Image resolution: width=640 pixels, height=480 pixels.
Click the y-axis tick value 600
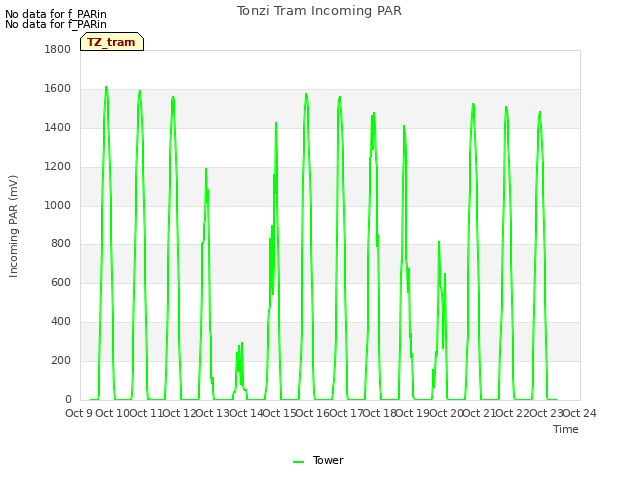point(61,282)
